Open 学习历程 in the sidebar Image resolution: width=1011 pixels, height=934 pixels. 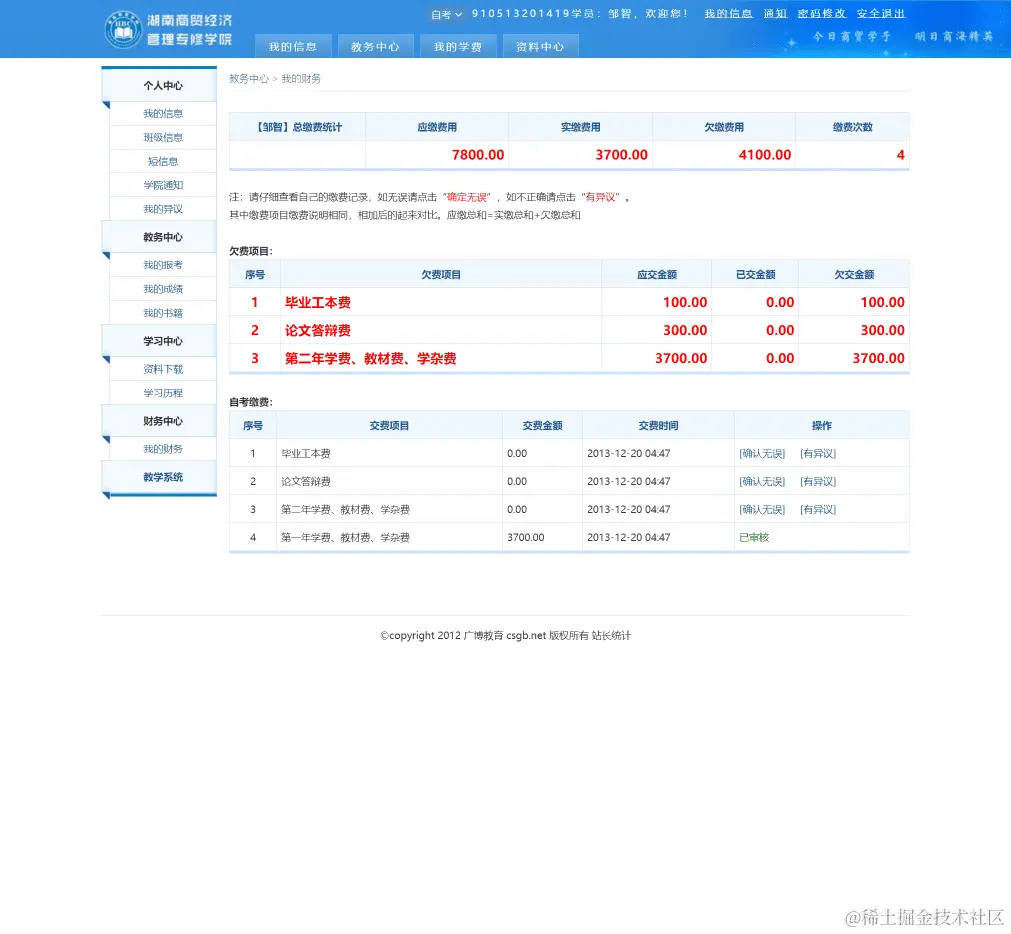pos(163,393)
